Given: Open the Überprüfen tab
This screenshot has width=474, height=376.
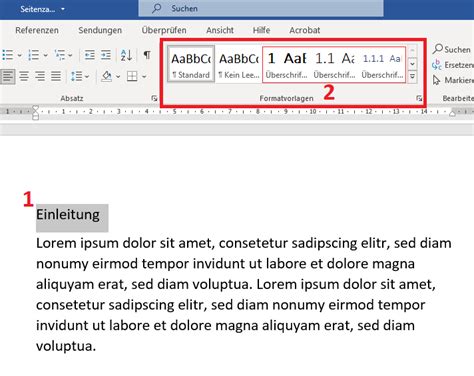Looking at the screenshot, I should 164,30.
